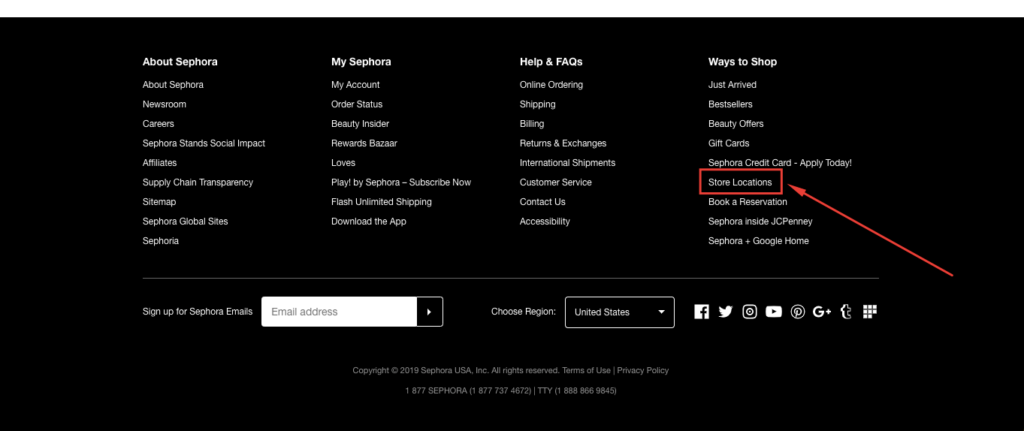1024x431 pixels.
Task: View Shipping information
Action: [538, 104]
